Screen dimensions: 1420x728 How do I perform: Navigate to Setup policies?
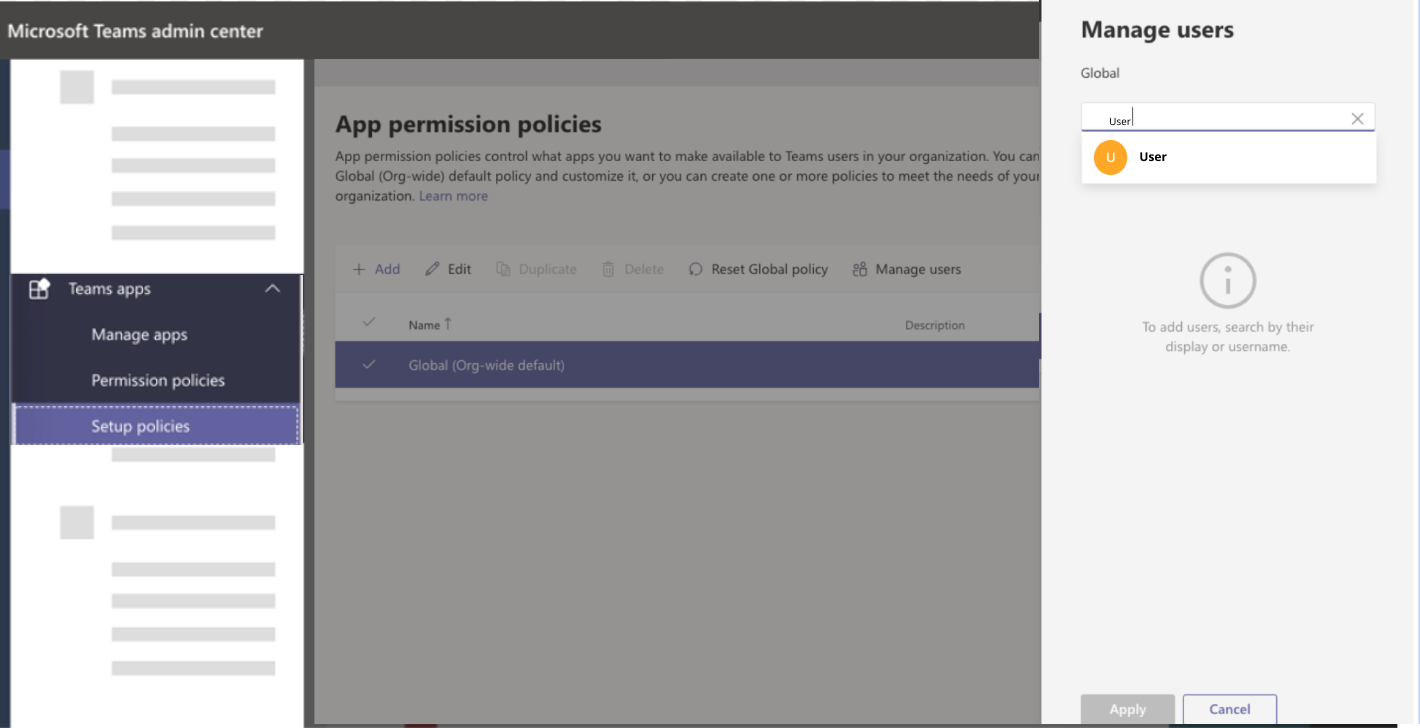[140, 425]
